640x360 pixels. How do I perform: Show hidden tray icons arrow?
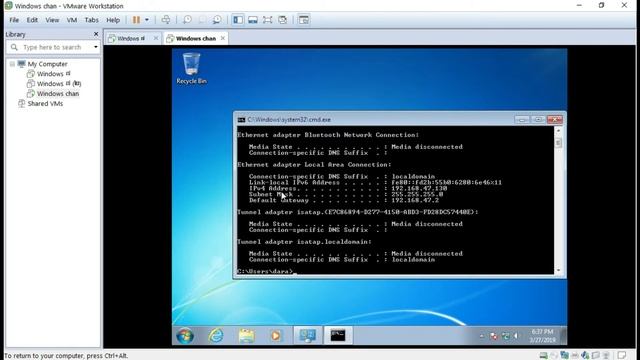482,336
